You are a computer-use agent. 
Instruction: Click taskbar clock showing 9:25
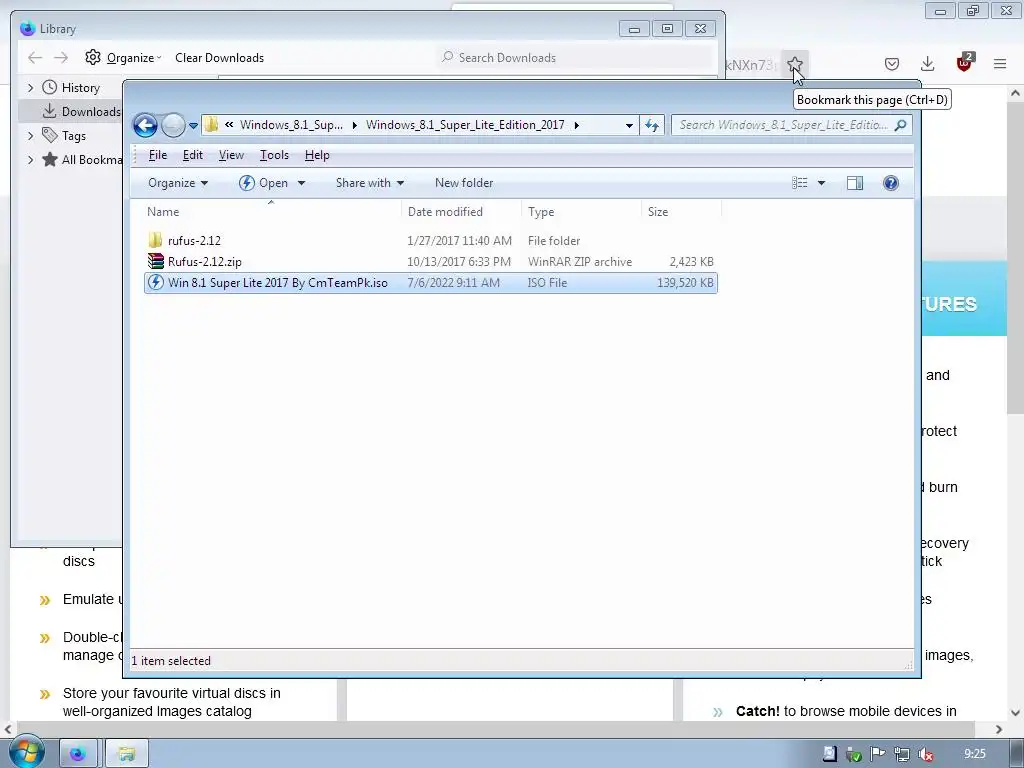click(974, 754)
